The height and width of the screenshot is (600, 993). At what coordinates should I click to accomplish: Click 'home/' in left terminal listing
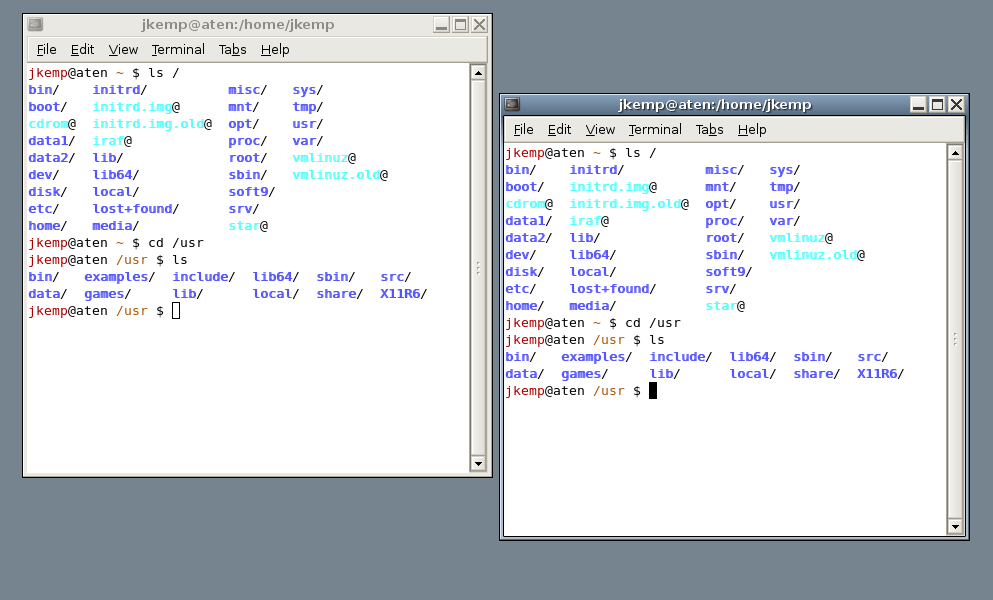tap(48, 226)
